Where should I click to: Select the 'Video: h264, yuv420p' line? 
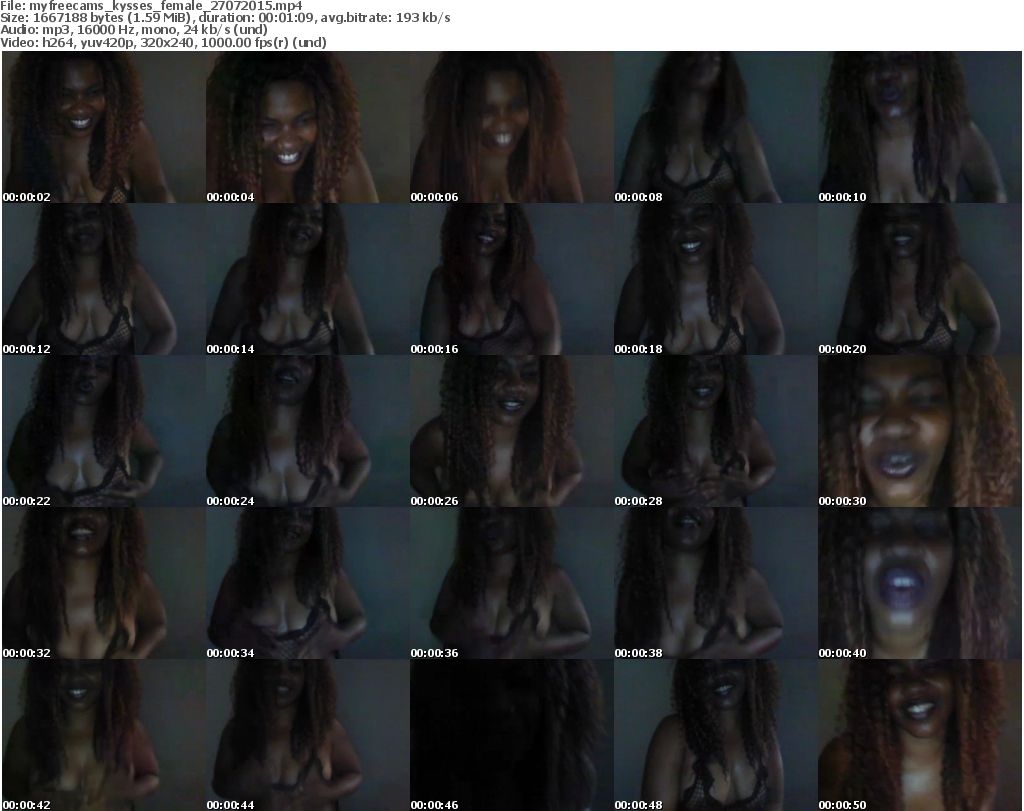pos(163,42)
